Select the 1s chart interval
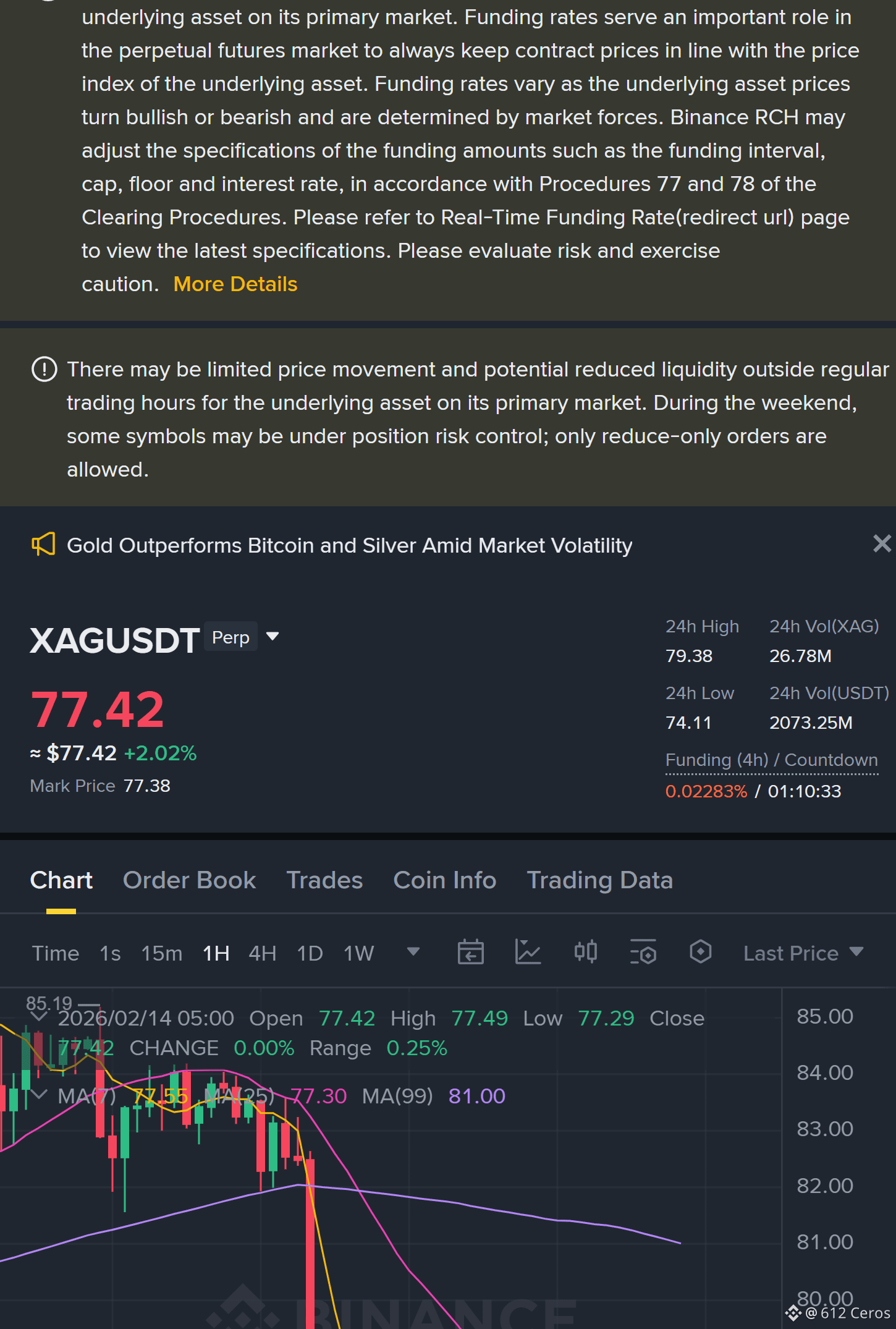 110,953
